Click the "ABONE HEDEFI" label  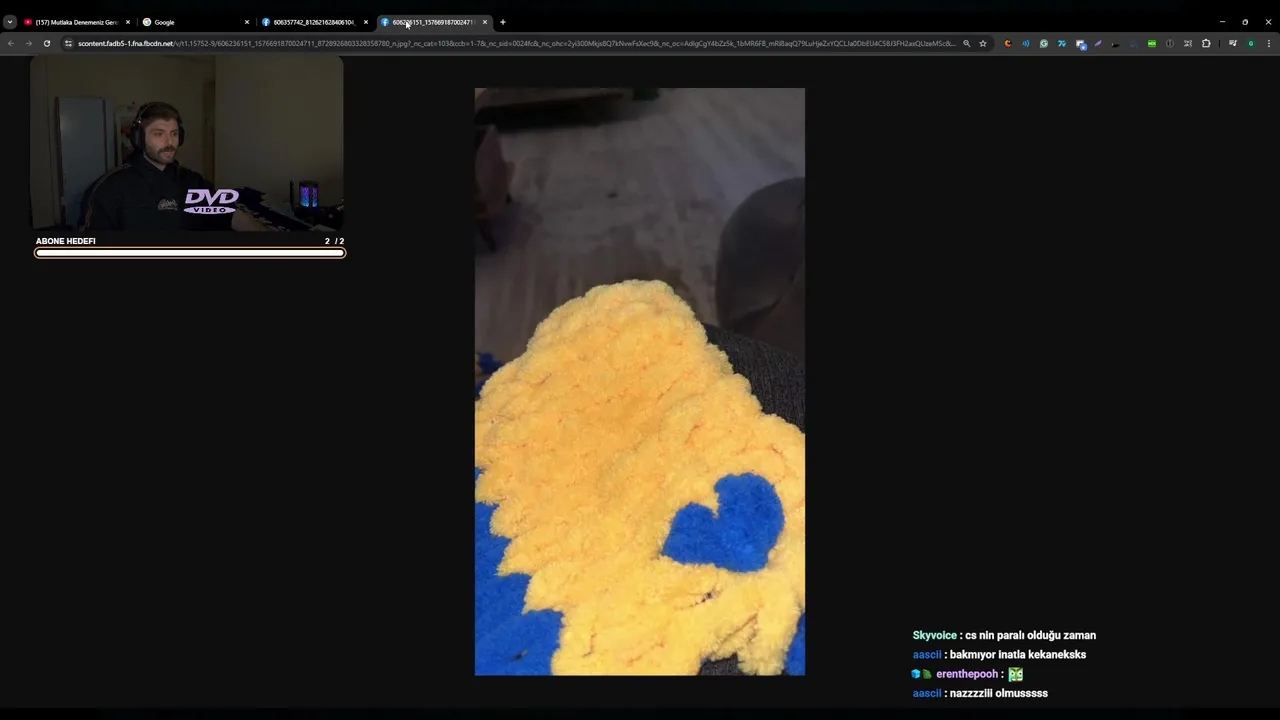pyautogui.click(x=66, y=241)
